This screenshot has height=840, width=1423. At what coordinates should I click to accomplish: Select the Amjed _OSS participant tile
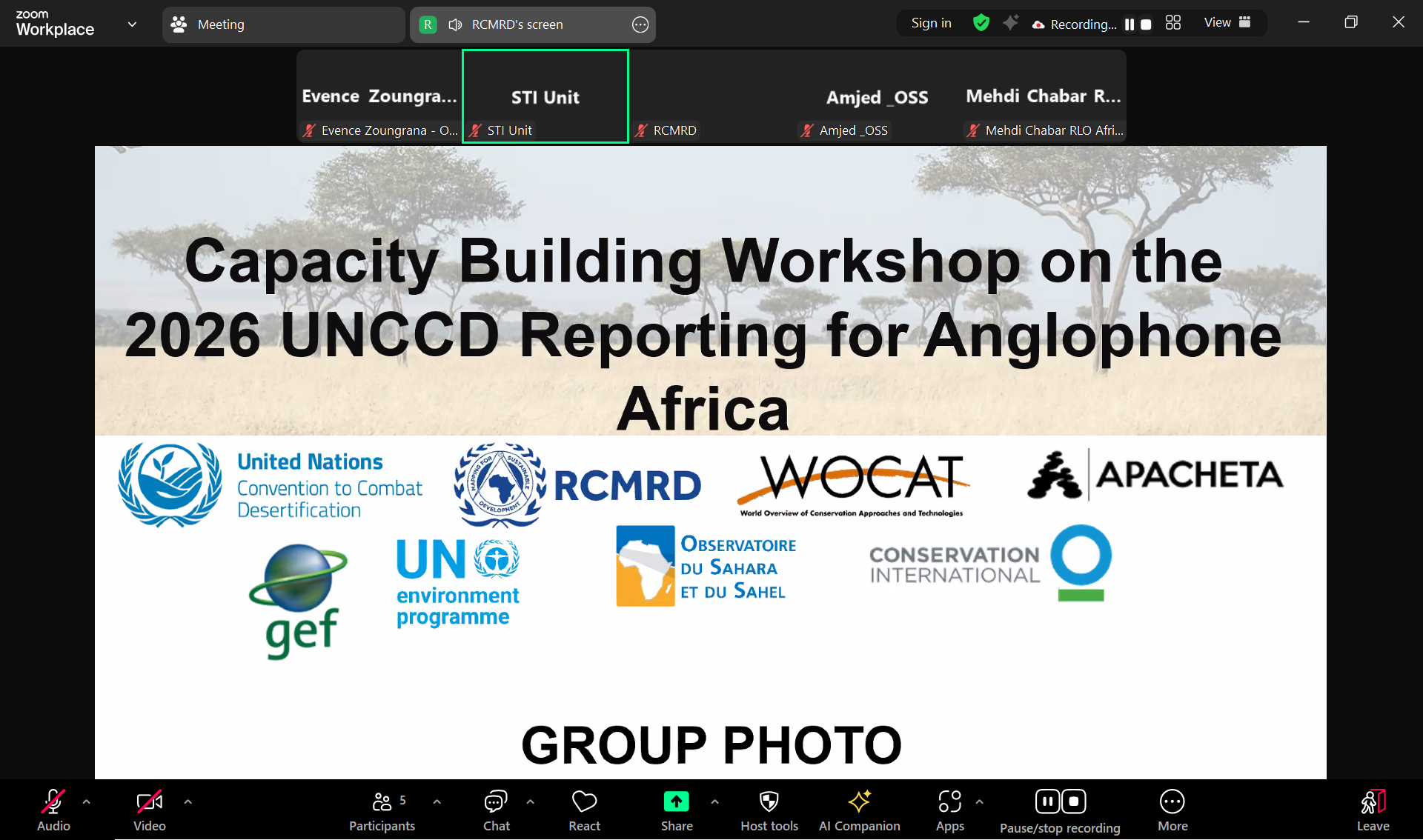click(x=878, y=96)
